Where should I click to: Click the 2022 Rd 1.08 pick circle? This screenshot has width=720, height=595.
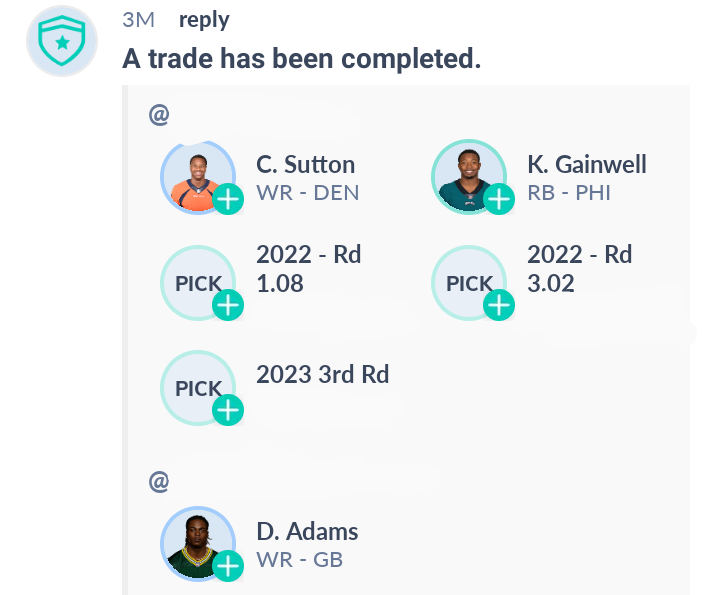(x=198, y=283)
